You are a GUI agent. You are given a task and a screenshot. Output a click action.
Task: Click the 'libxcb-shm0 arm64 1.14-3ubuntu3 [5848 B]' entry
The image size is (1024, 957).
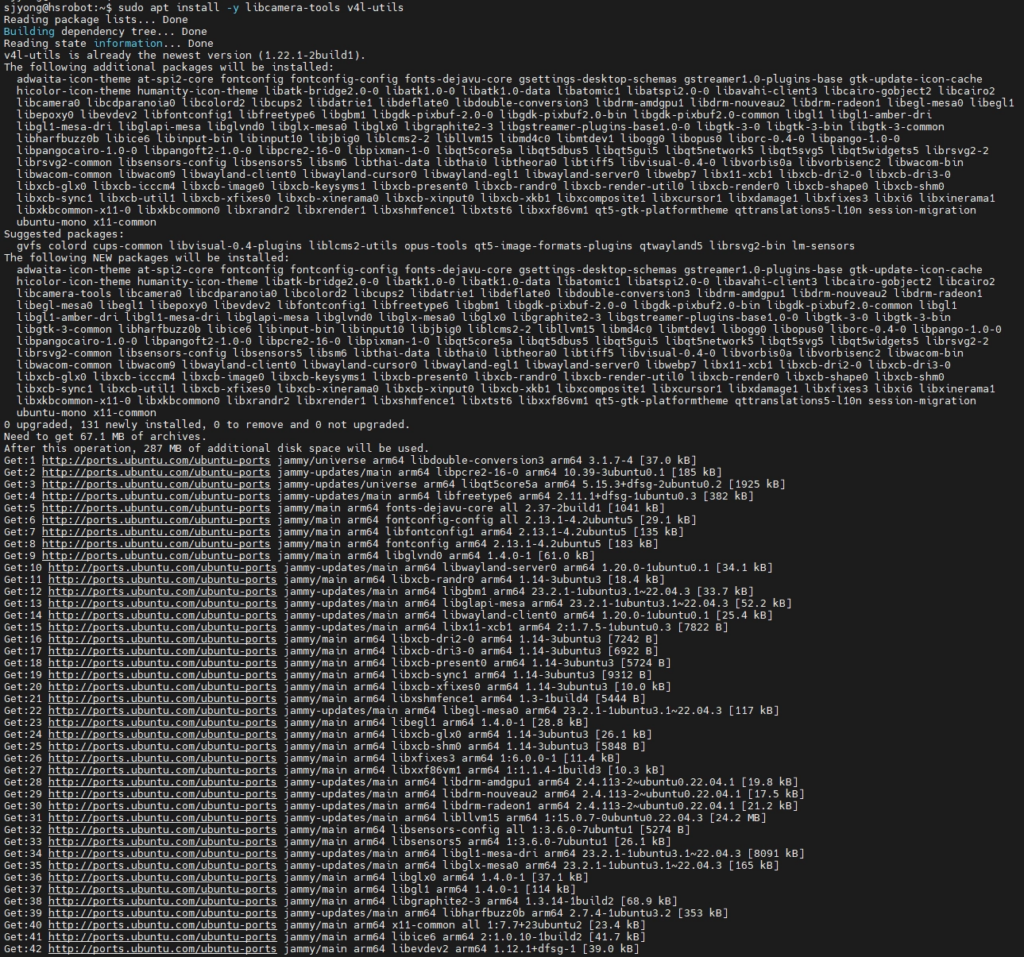coord(519,746)
